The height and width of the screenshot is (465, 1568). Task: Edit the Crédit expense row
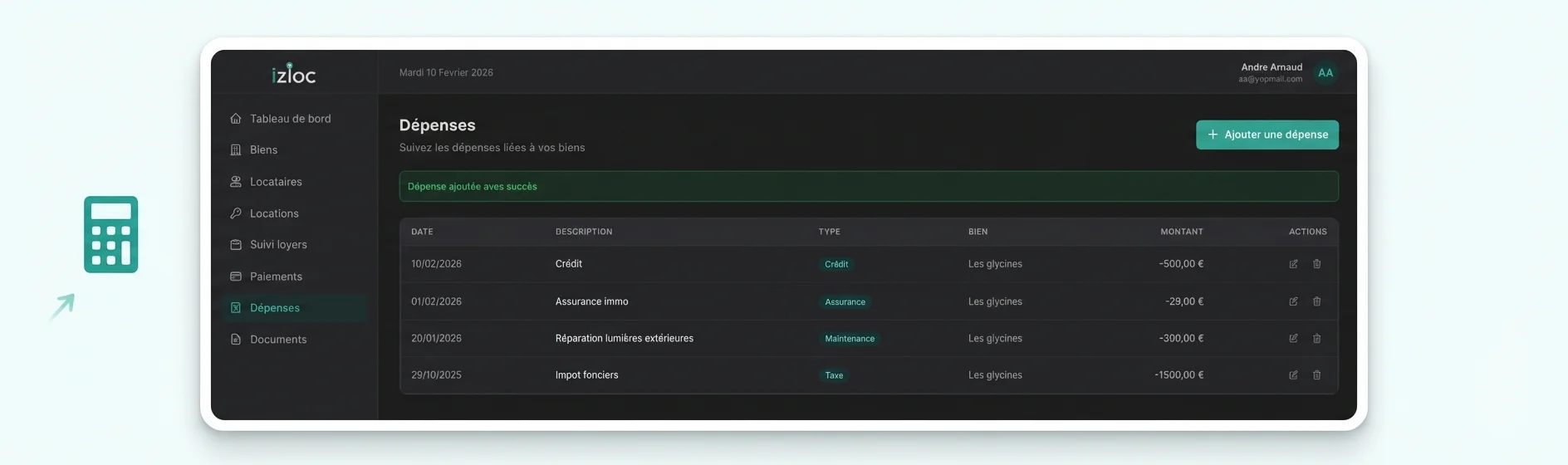(1293, 264)
